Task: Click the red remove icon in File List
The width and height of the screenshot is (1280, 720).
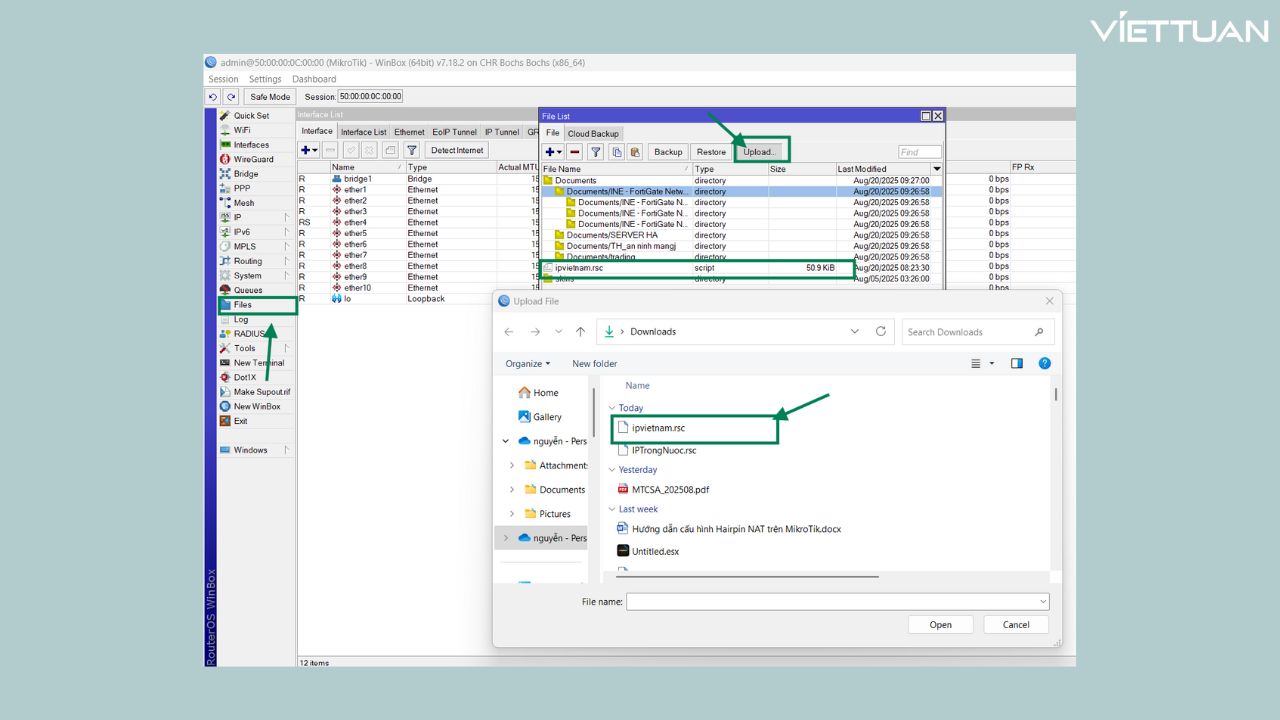Action: (575, 152)
